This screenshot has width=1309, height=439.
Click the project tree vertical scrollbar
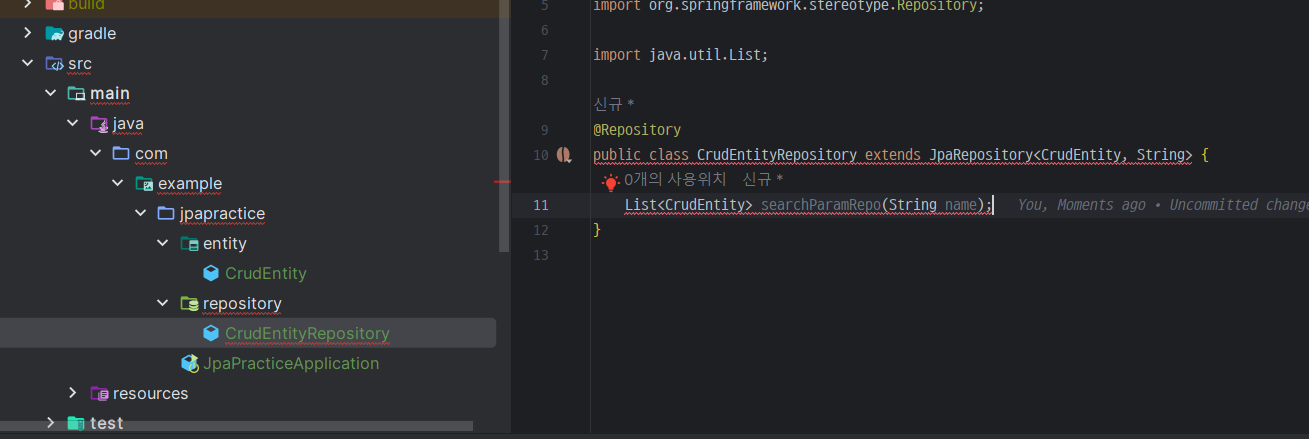click(x=505, y=125)
